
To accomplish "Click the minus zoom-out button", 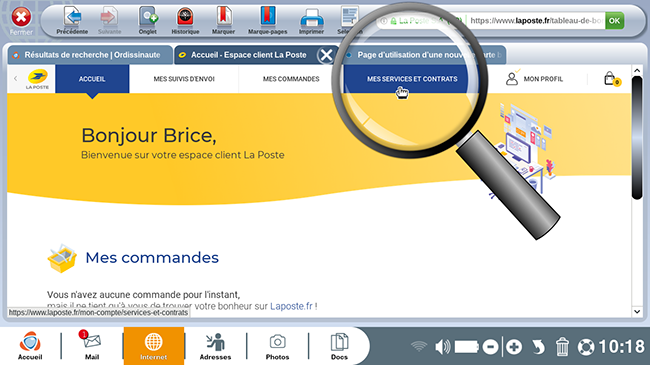I will [490, 347].
